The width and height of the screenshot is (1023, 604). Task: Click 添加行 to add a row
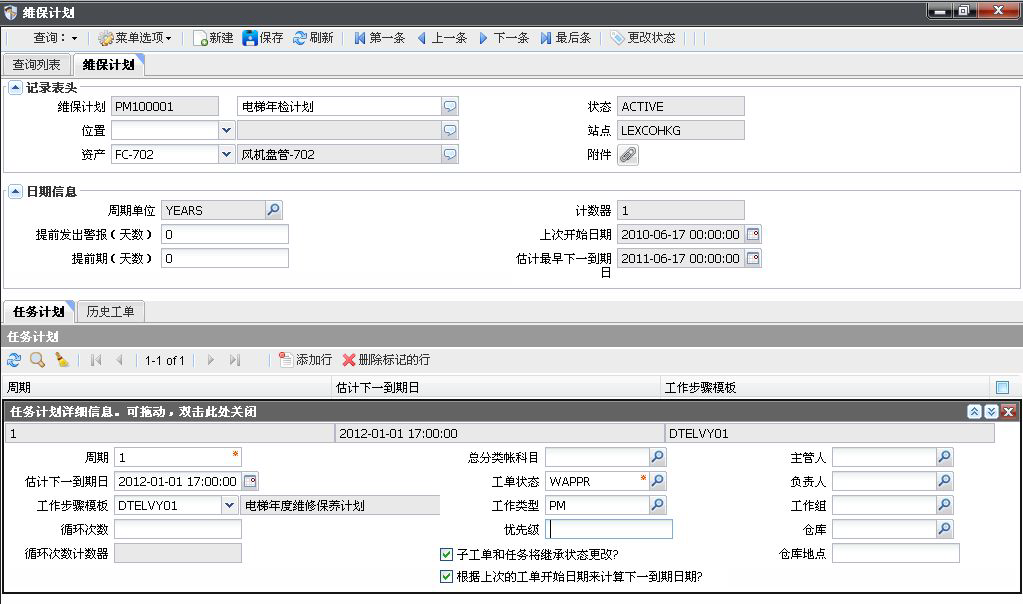click(x=305, y=359)
